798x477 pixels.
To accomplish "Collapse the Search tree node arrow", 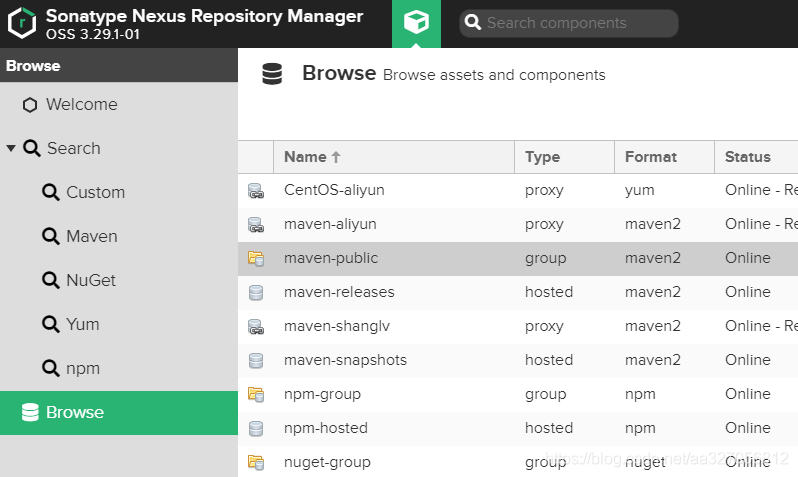I will pyautogui.click(x=11, y=148).
